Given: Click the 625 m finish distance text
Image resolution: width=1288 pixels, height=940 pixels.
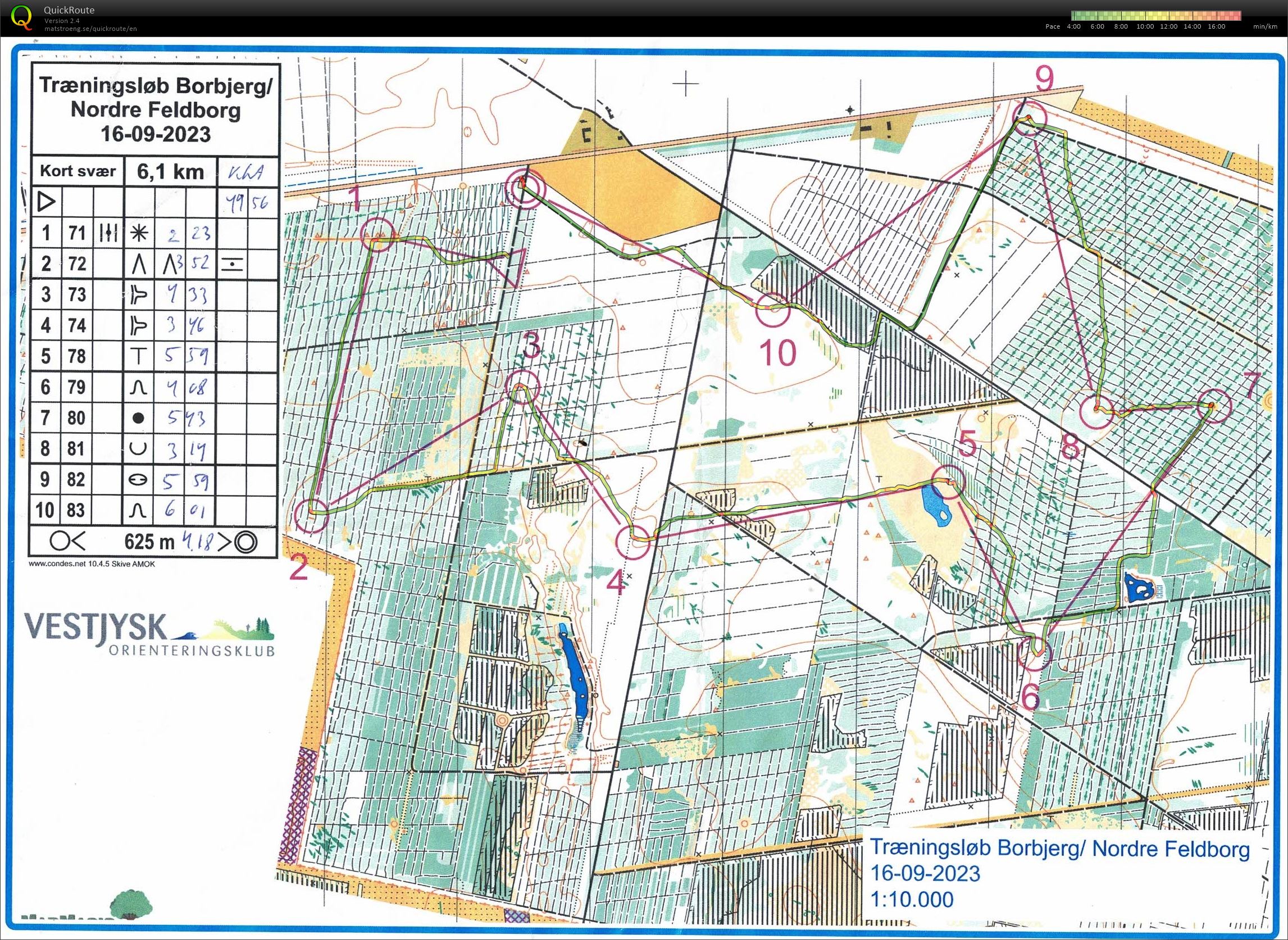Looking at the screenshot, I should pyautogui.click(x=149, y=542).
